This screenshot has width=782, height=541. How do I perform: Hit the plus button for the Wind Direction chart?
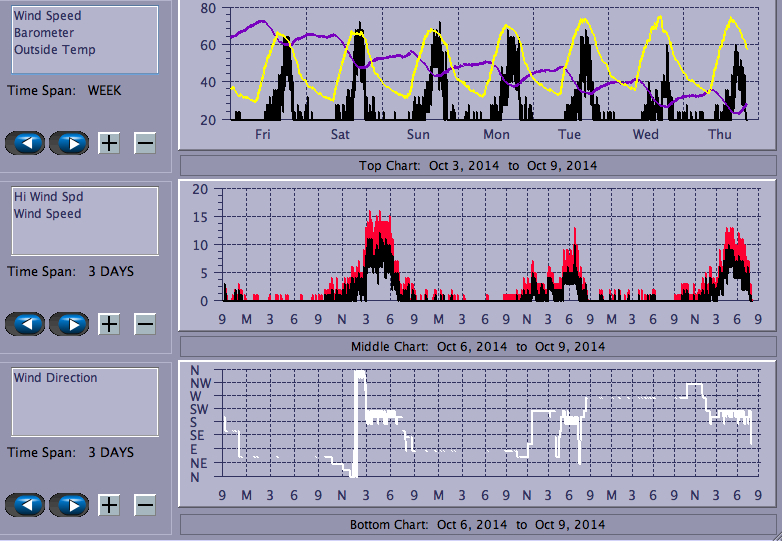click(109, 505)
